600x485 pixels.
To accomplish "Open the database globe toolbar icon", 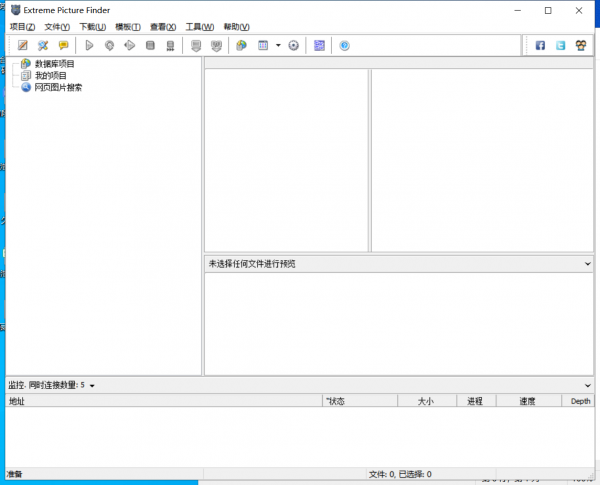I will point(241,46).
